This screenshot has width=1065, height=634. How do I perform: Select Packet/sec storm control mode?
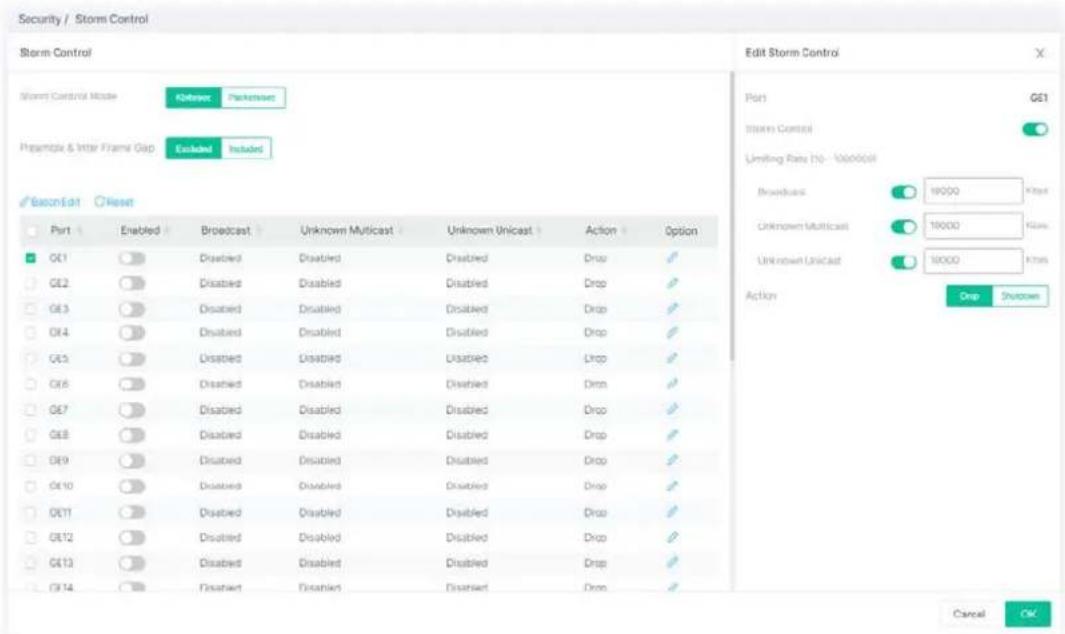(x=253, y=97)
